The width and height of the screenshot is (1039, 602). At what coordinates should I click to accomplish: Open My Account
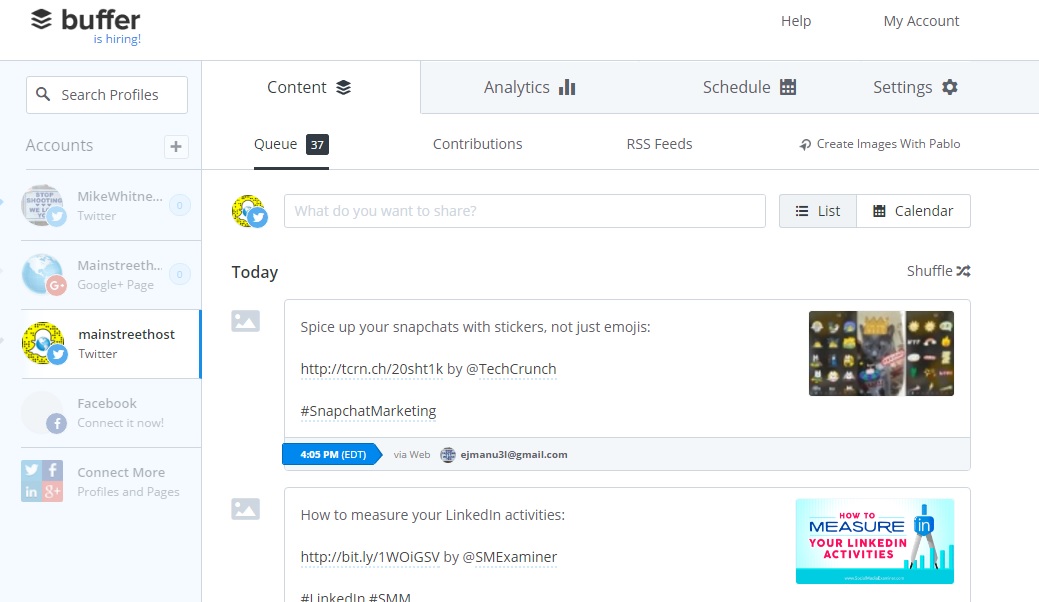(920, 20)
